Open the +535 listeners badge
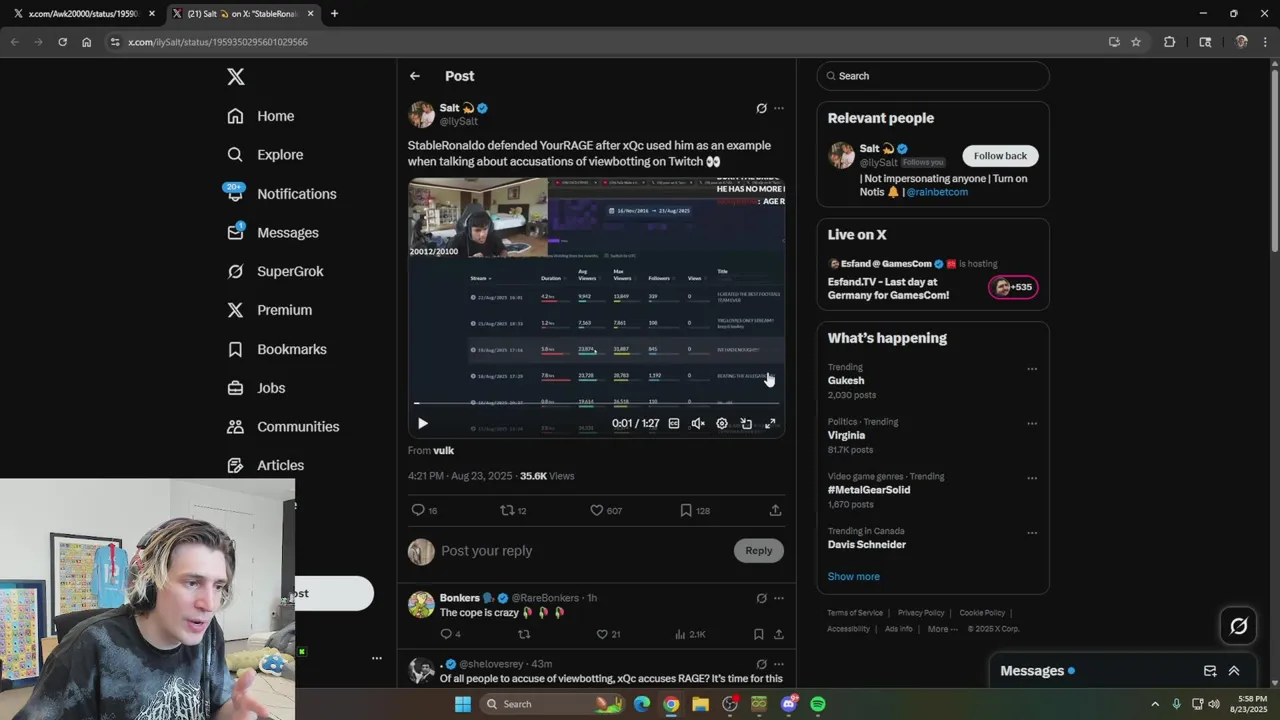This screenshot has width=1280, height=720. pyautogui.click(x=1013, y=287)
